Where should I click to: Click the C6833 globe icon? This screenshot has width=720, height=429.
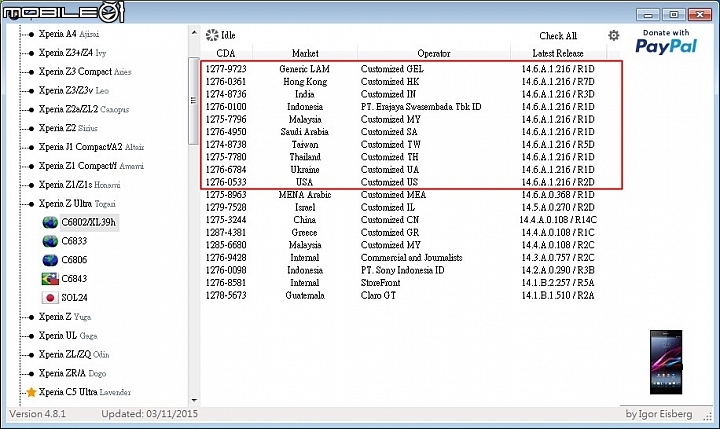pyautogui.click(x=50, y=241)
